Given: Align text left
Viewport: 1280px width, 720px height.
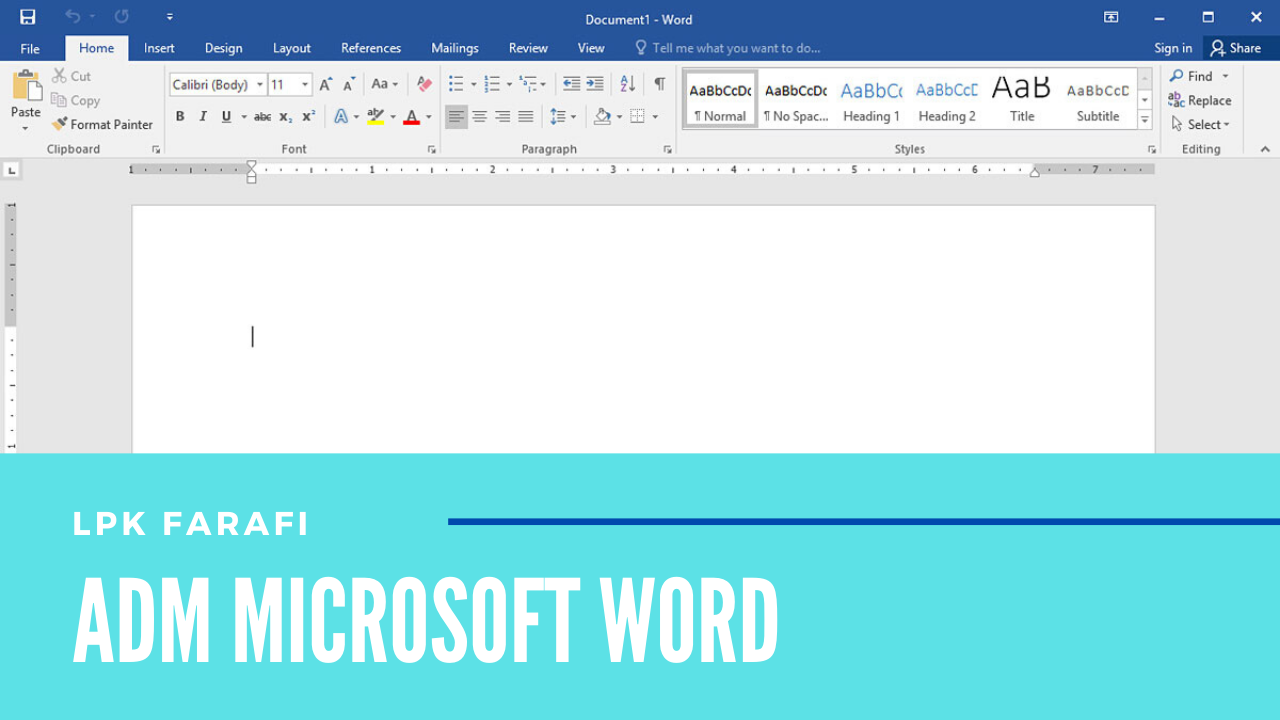Looking at the screenshot, I should 456,117.
